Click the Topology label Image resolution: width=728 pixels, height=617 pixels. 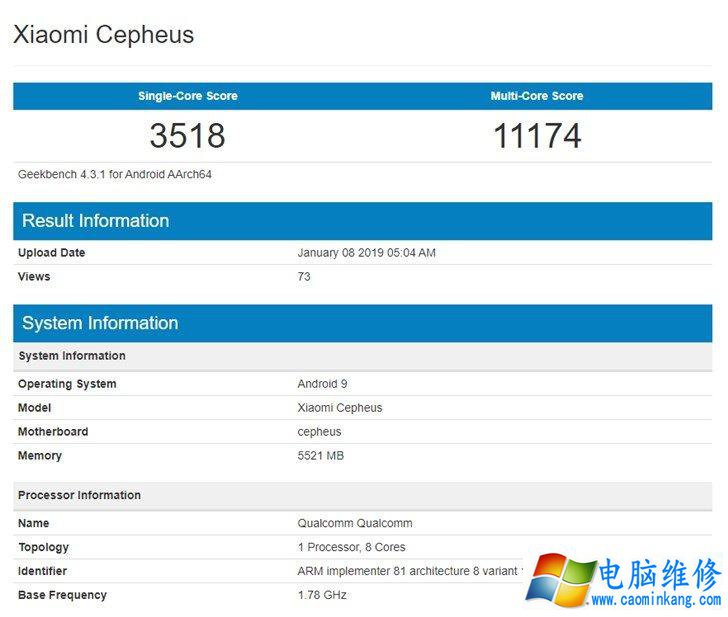[44, 547]
